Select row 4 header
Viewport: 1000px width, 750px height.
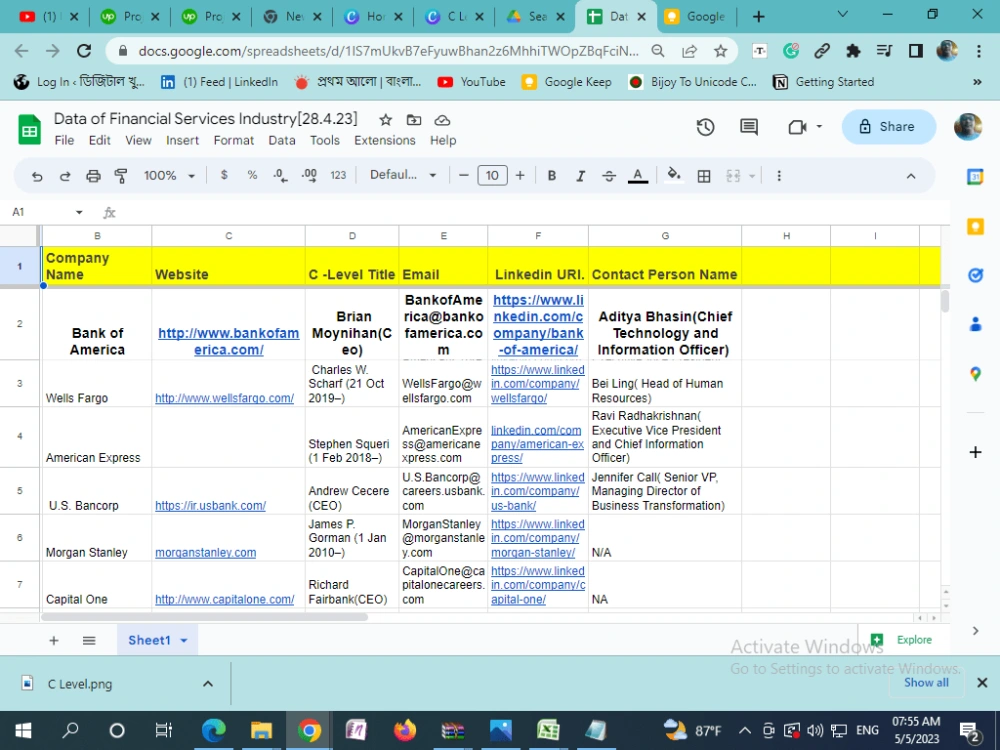coord(20,436)
